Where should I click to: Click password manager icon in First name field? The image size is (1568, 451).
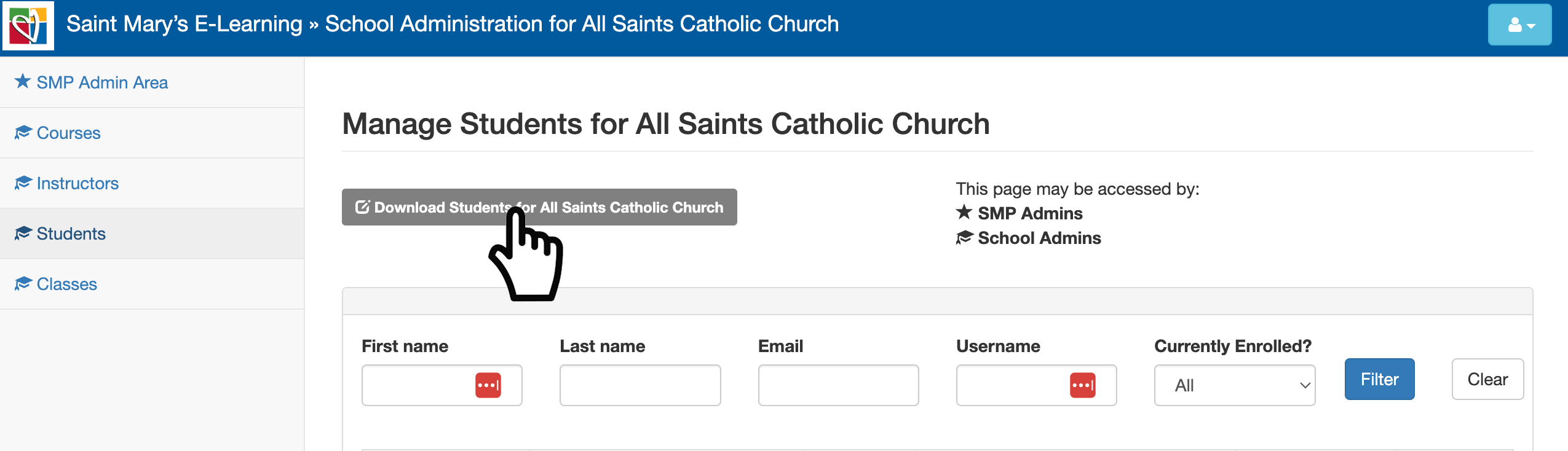pyautogui.click(x=488, y=385)
